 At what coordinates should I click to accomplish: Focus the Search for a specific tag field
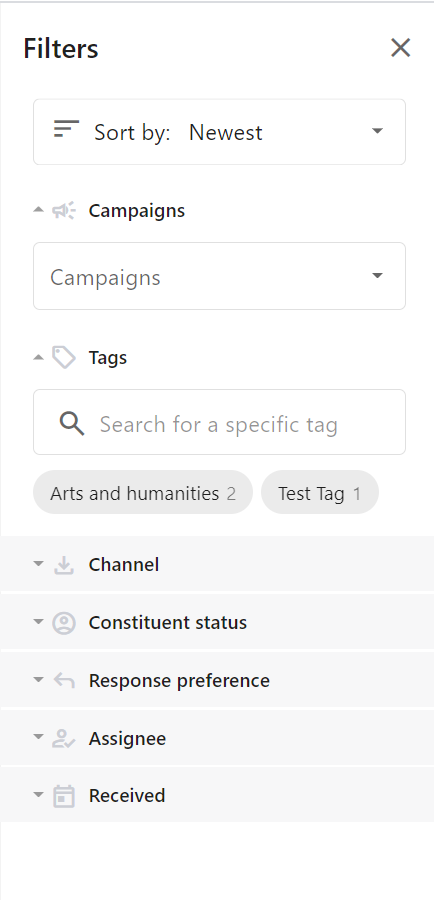click(x=219, y=422)
